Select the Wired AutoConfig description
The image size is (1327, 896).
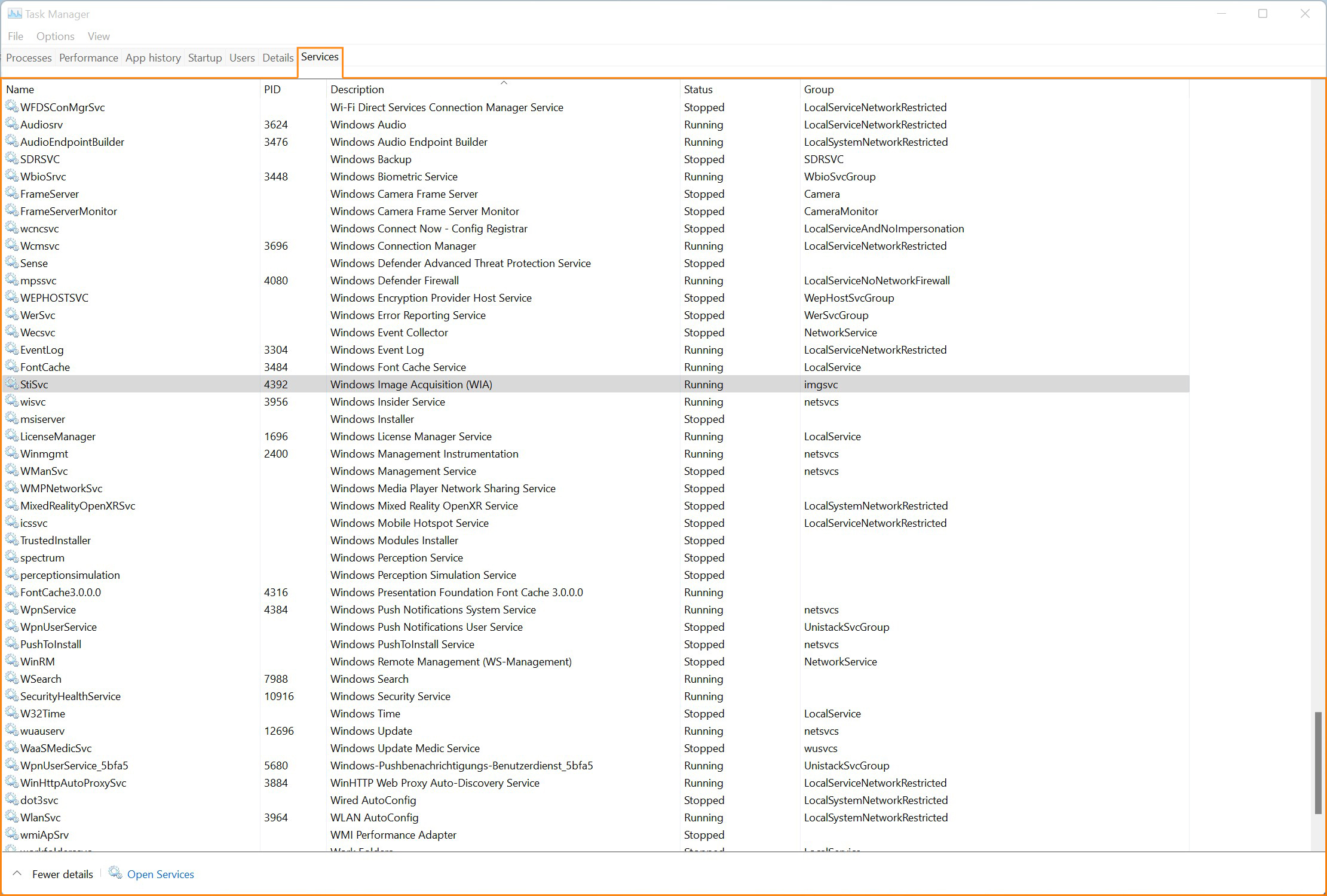click(x=373, y=800)
